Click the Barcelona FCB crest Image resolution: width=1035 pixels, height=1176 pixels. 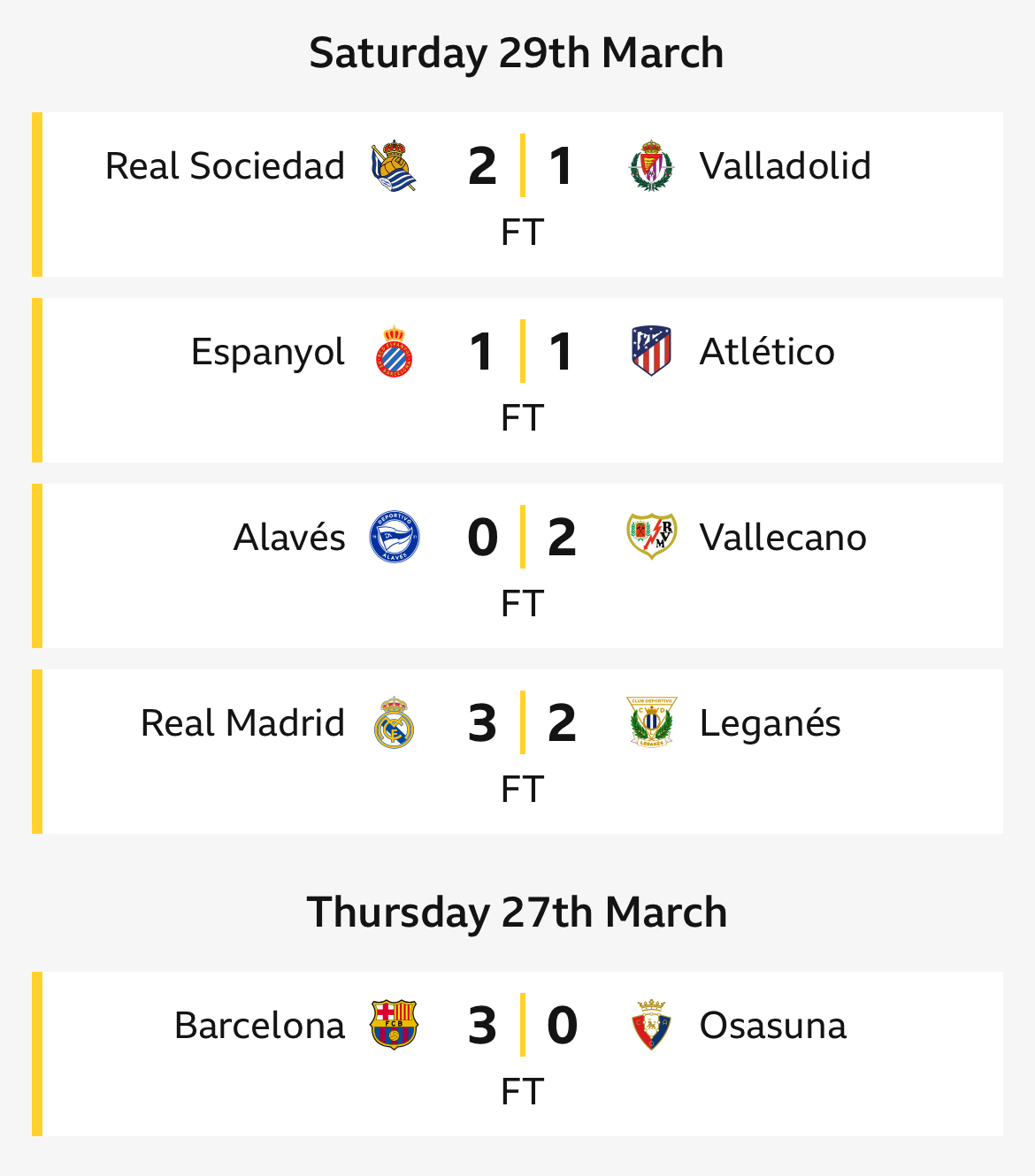(394, 1026)
